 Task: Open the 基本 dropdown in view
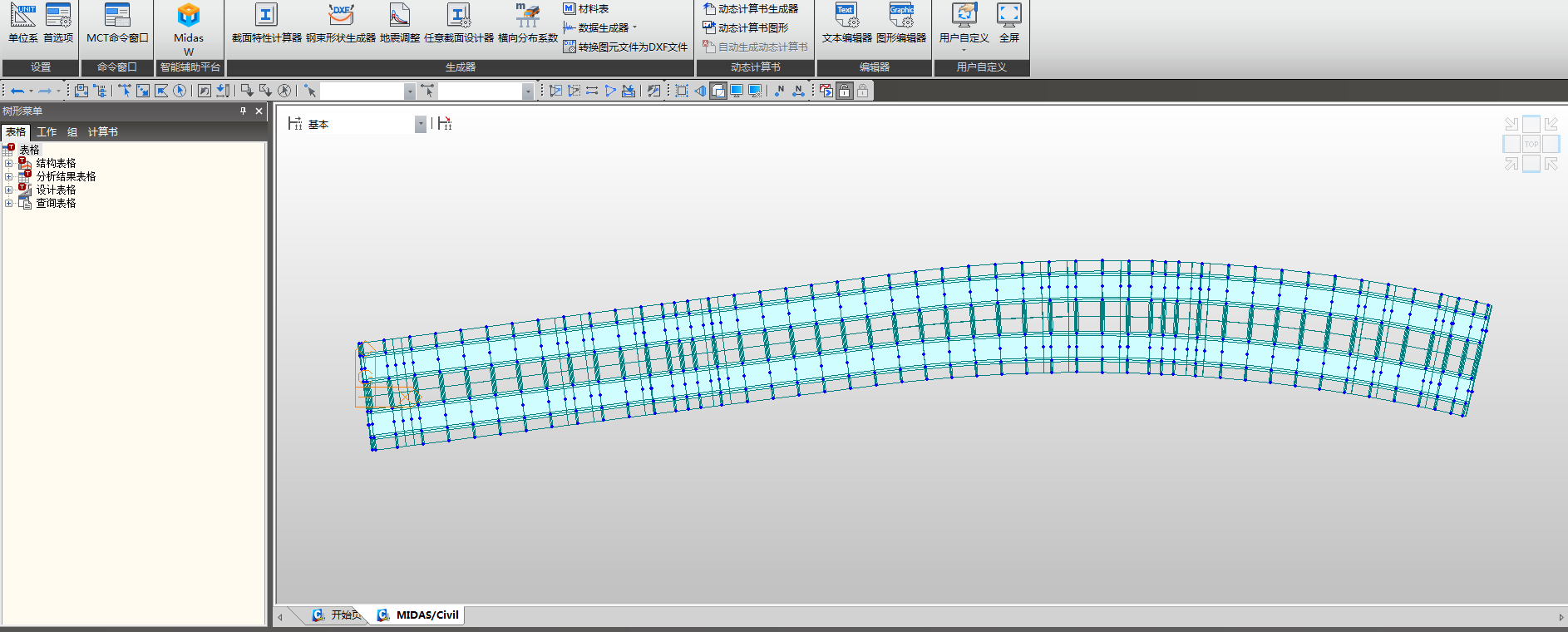(421, 124)
